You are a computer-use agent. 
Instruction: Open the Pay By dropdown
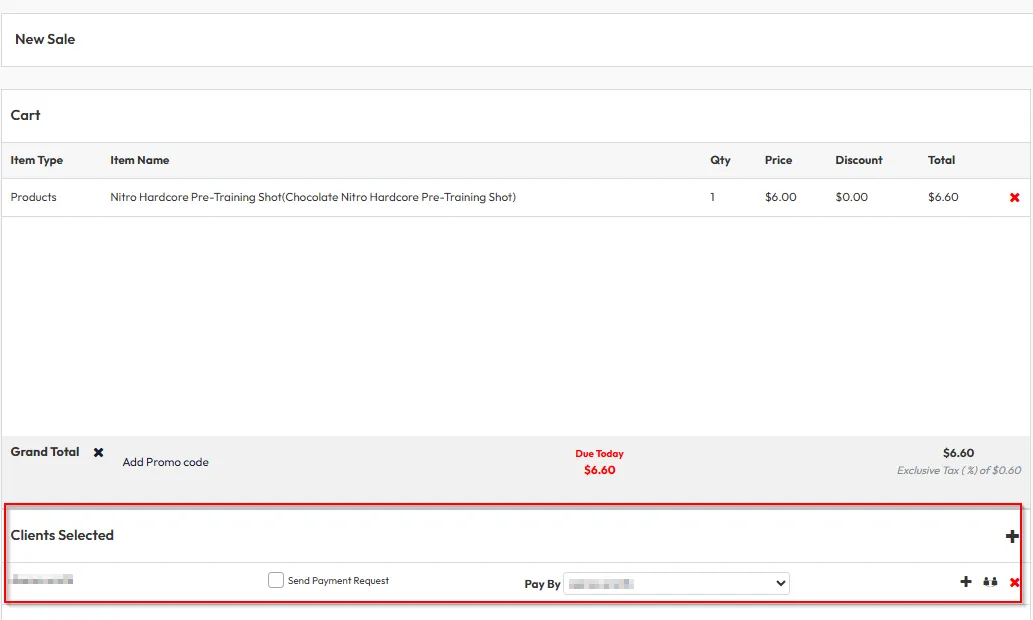[676, 583]
